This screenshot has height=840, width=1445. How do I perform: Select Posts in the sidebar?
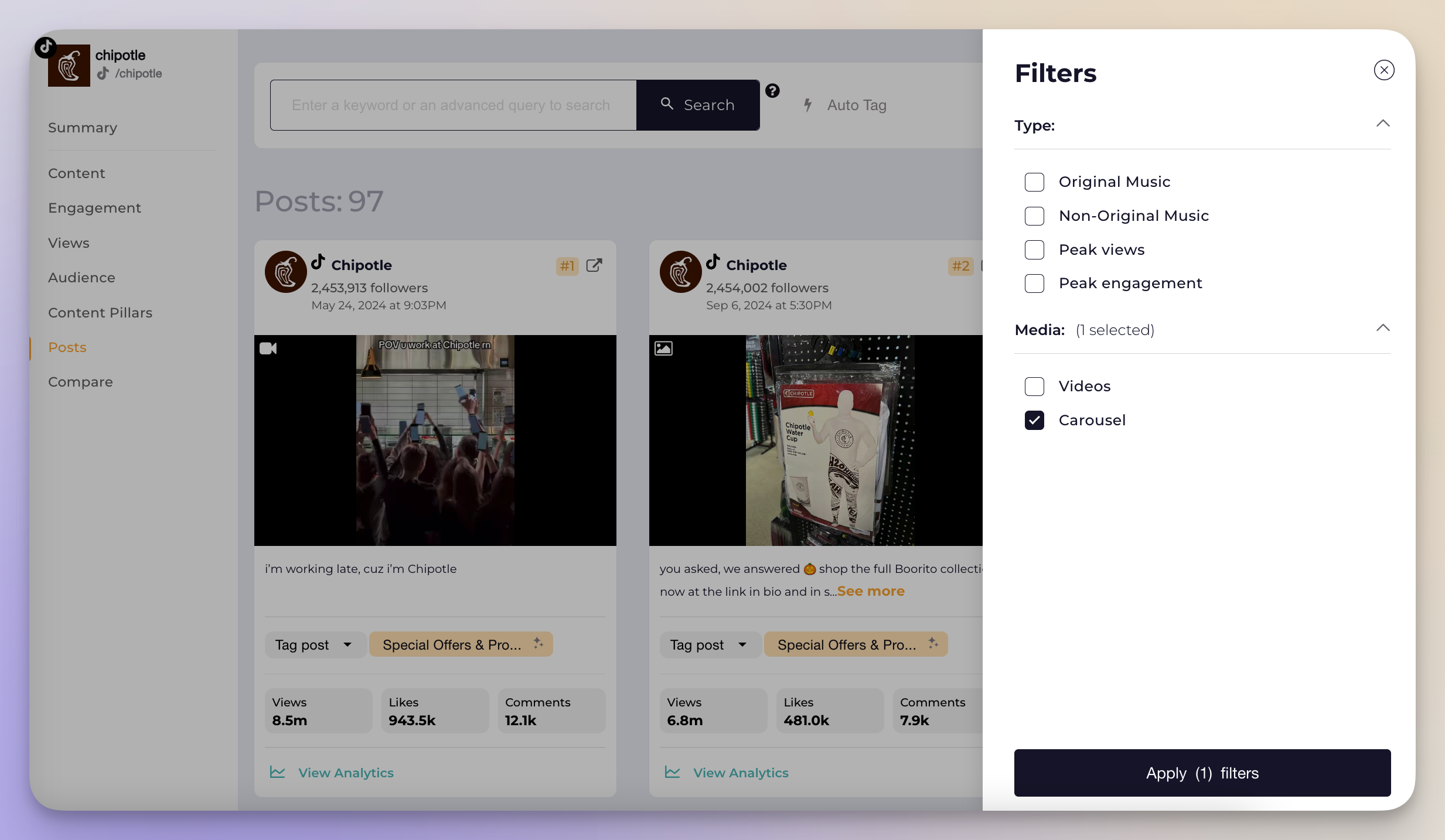point(67,347)
